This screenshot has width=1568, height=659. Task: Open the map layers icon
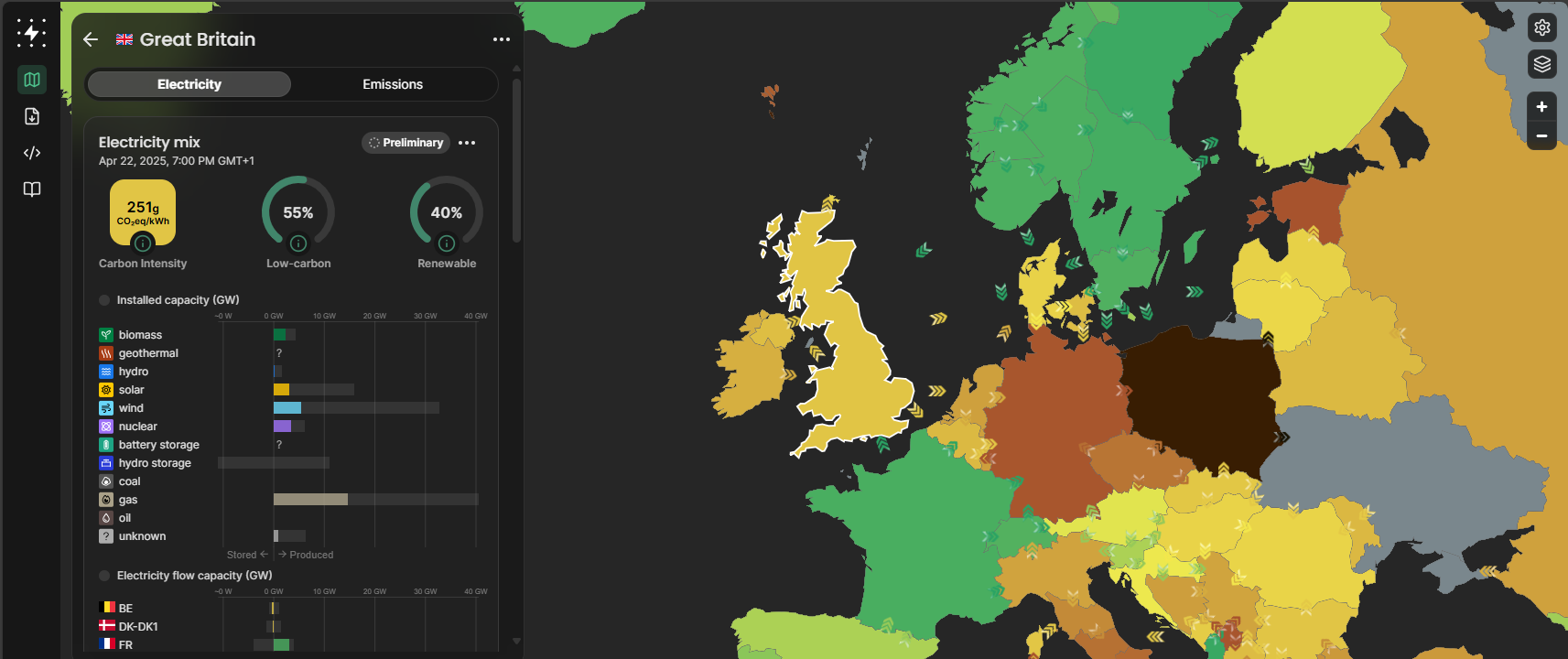coord(1541,64)
